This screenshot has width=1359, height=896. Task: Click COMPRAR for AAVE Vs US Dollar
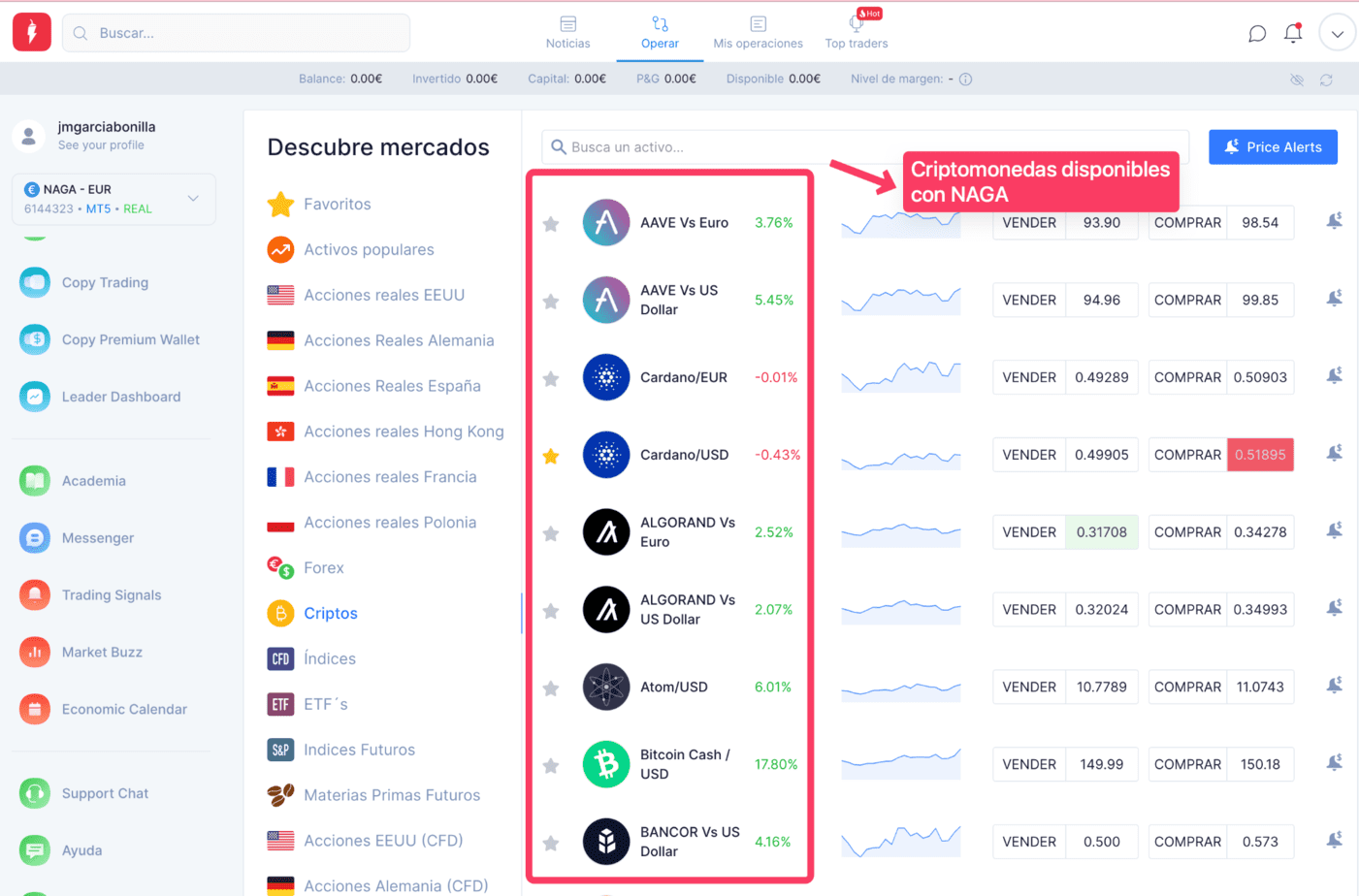click(1187, 301)
